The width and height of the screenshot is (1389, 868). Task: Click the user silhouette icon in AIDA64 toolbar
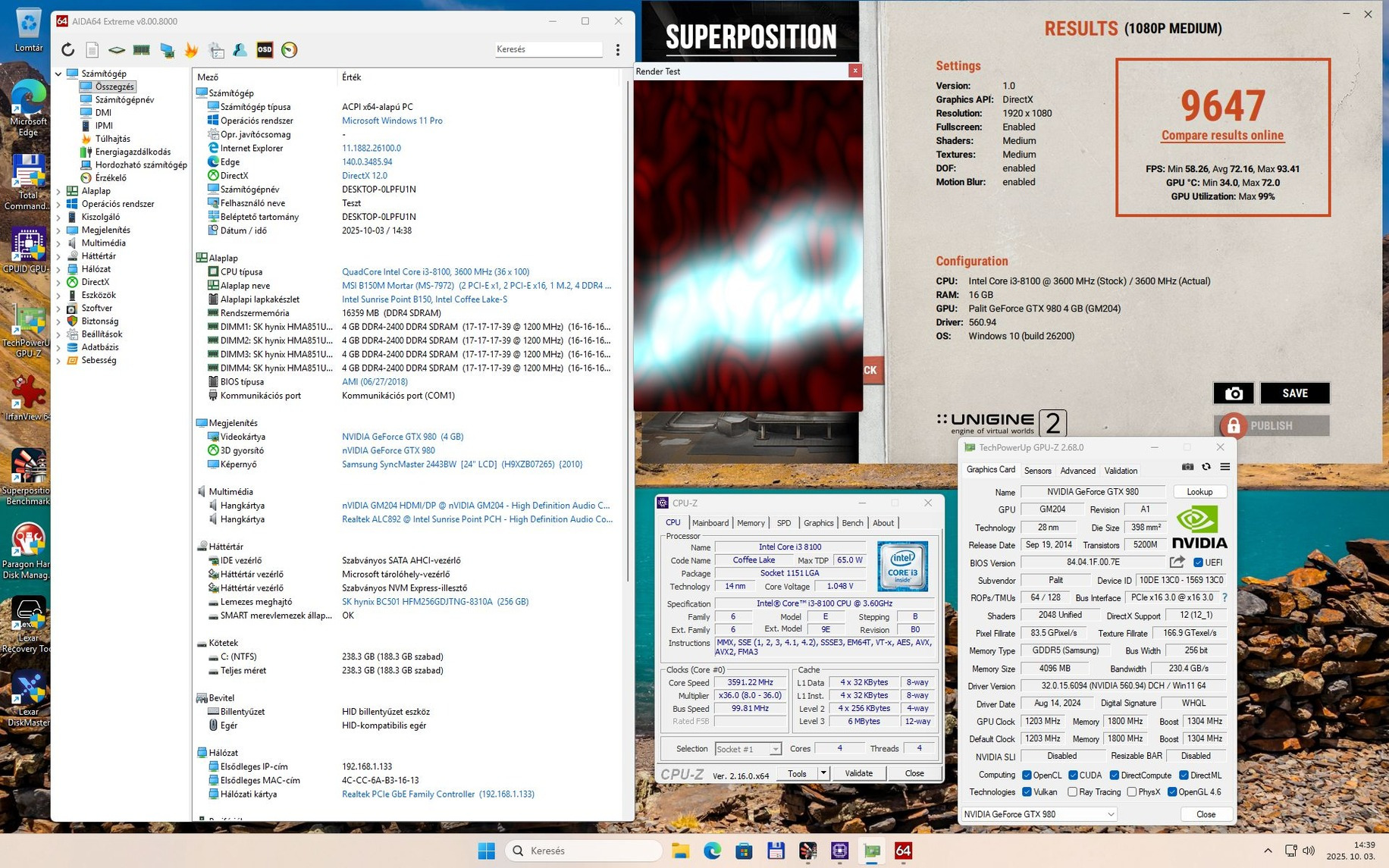point(240,50)
